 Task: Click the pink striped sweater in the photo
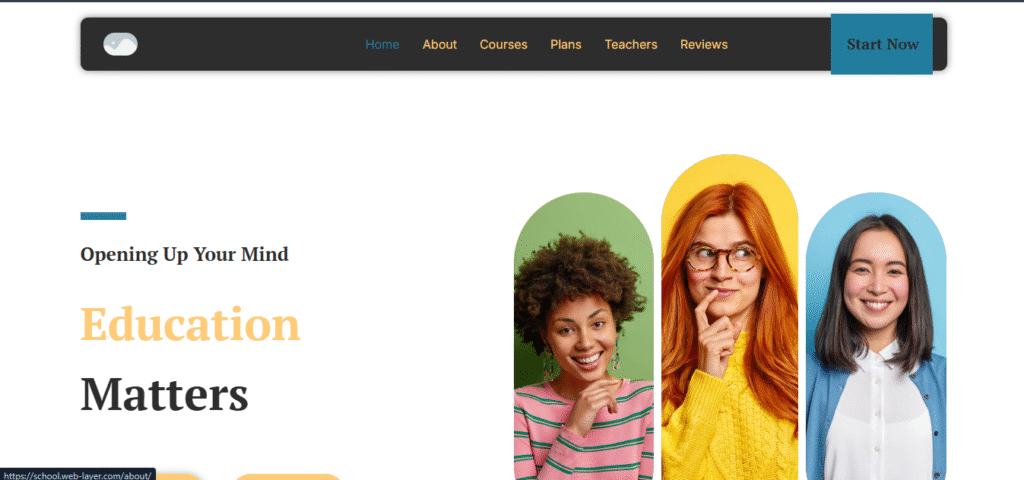coord(583,432)
